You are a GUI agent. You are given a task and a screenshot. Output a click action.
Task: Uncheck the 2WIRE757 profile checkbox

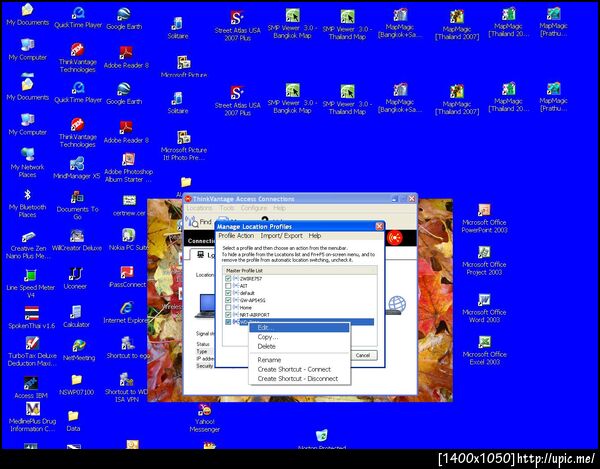(228, 278)
